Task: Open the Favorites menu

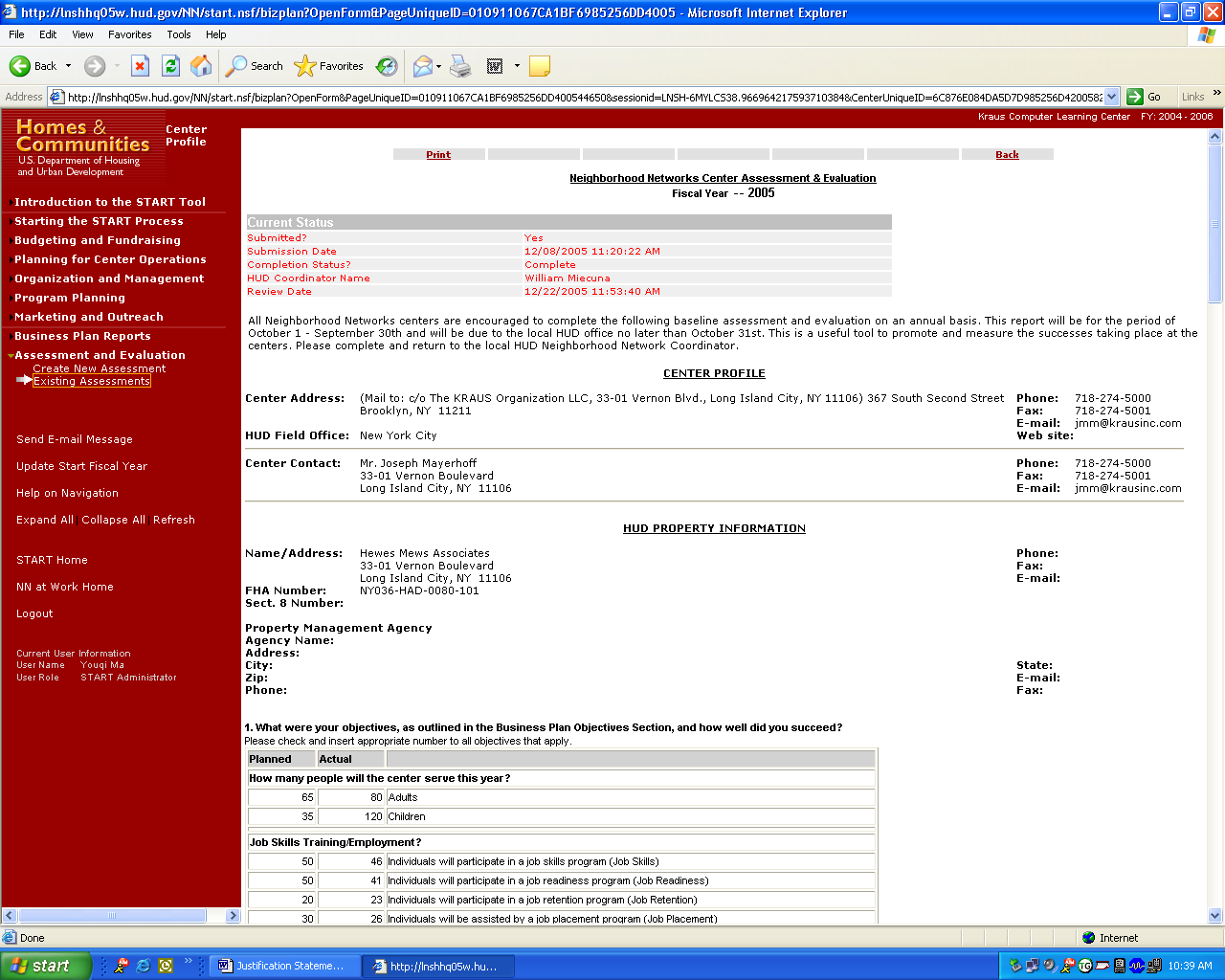Action: pyautogui.click(x=130, y=34)
